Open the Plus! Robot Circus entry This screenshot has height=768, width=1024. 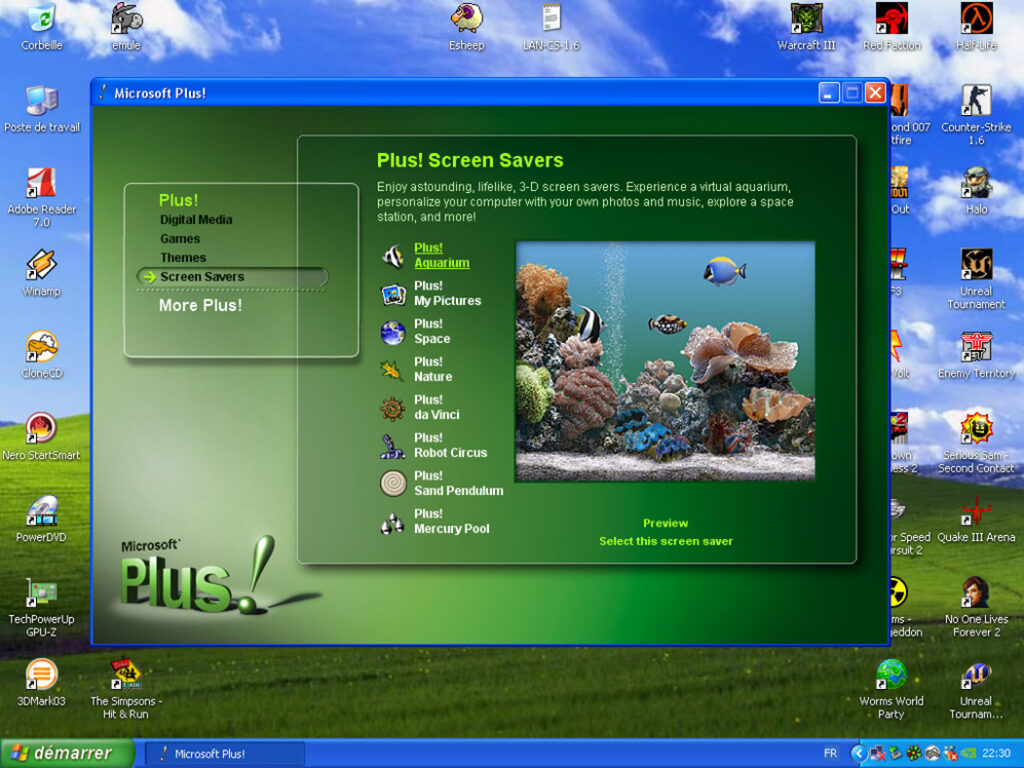tap(451, 445)
